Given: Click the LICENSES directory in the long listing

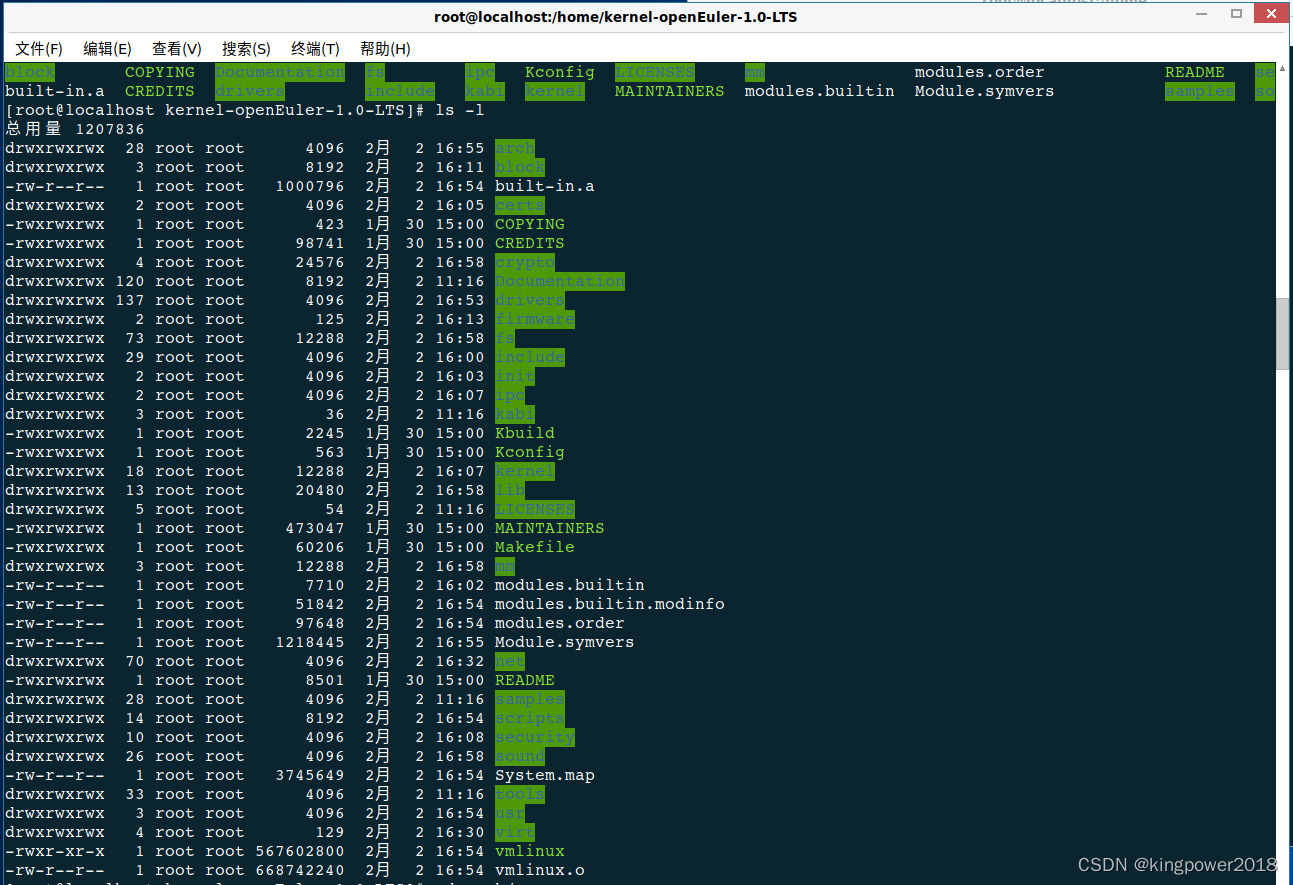Looking at the screenshot, I should (x=534, y=509).
